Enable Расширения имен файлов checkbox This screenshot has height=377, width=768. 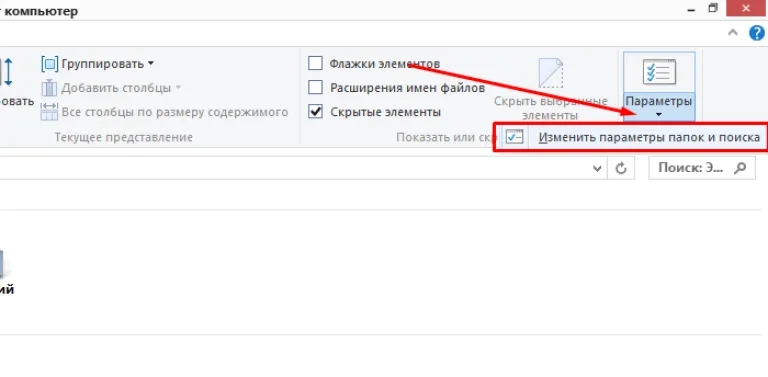(x=315, y=88)
